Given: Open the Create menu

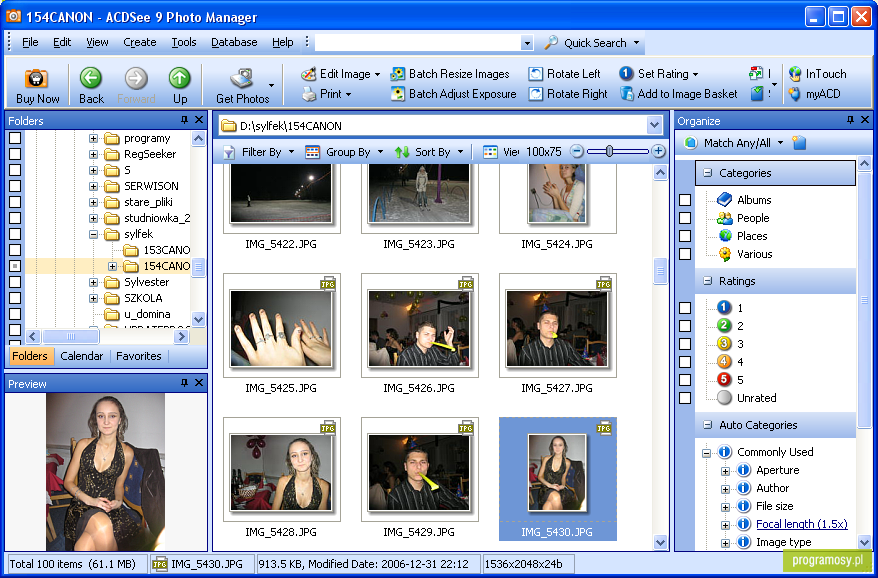Looking at the screenshot, I should (139, 42).
